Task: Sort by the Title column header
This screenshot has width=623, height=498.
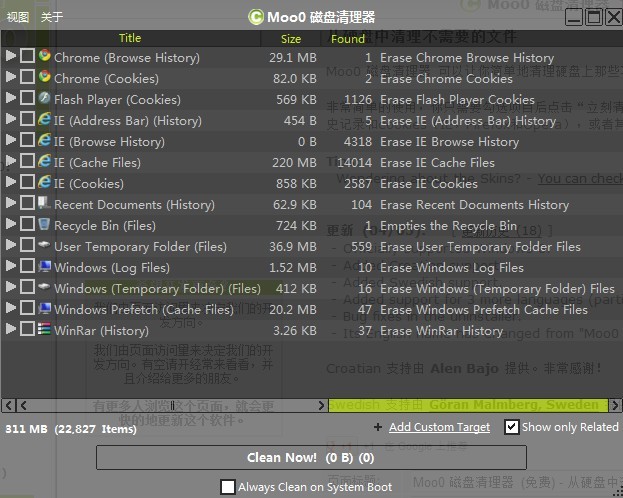Action: [x=130, y=38]
